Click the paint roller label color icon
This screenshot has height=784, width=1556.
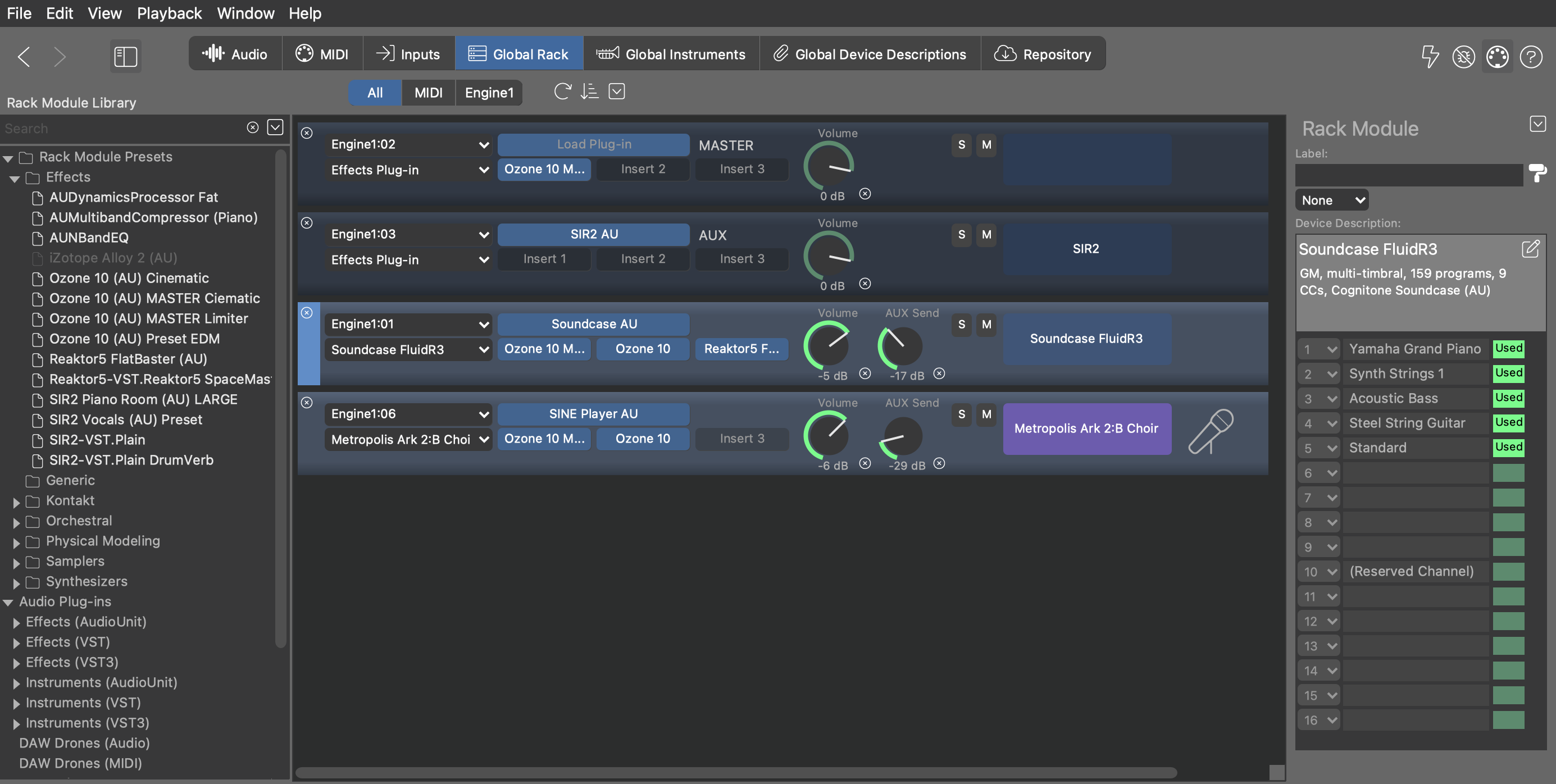point(1537,174)
